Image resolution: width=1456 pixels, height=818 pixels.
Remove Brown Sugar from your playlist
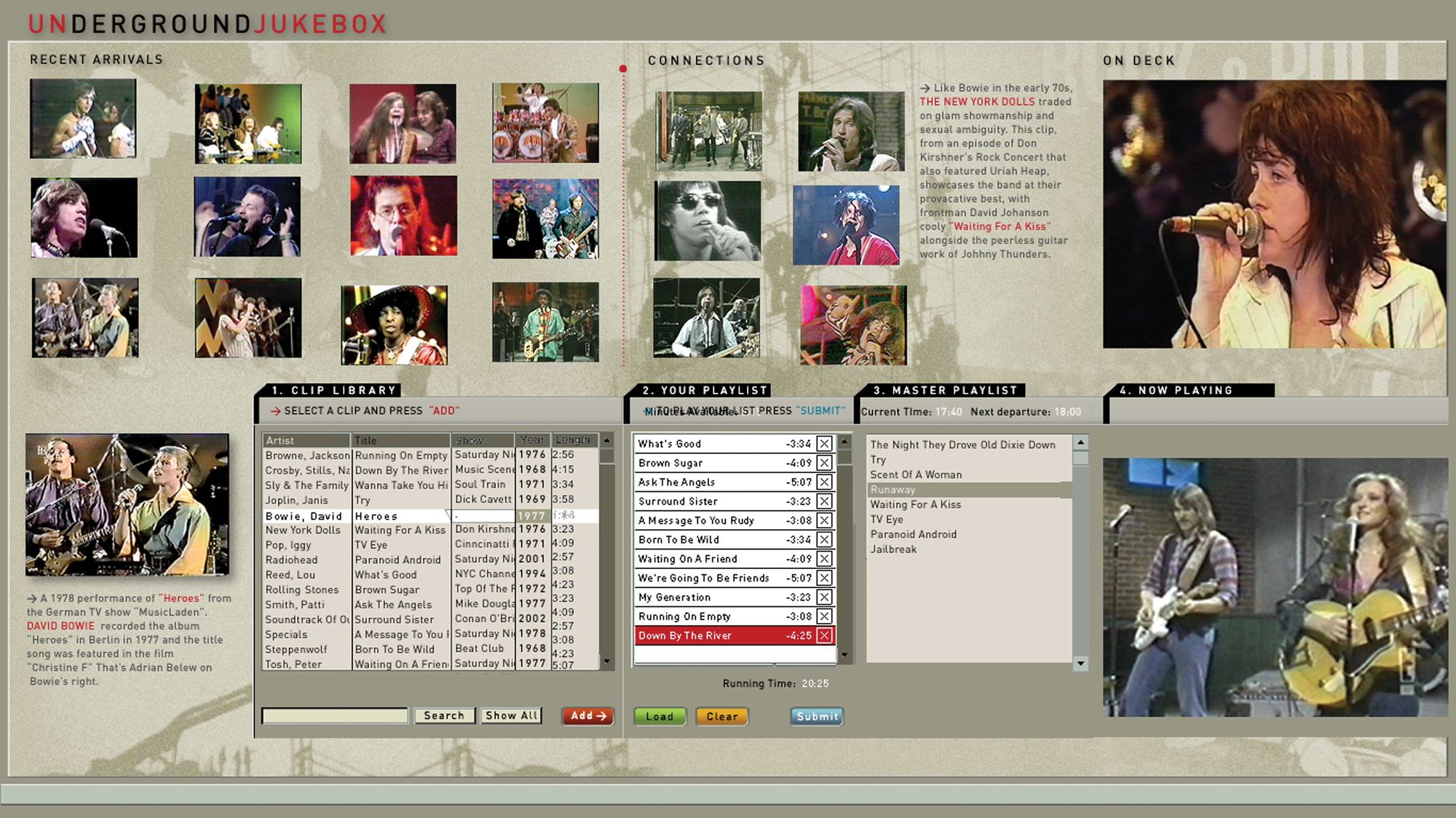824,463
